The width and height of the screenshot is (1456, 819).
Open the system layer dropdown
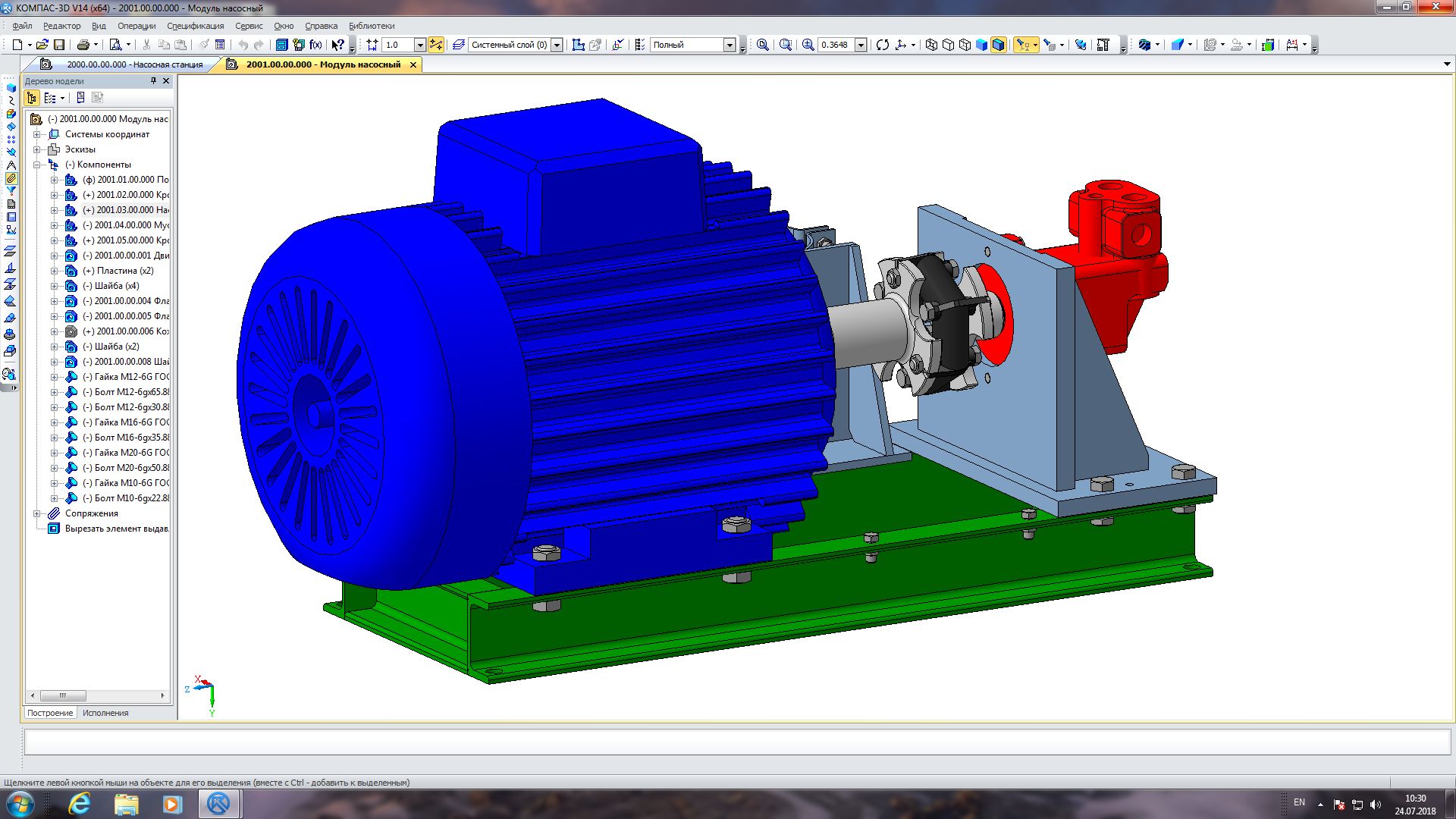[557, 45]
